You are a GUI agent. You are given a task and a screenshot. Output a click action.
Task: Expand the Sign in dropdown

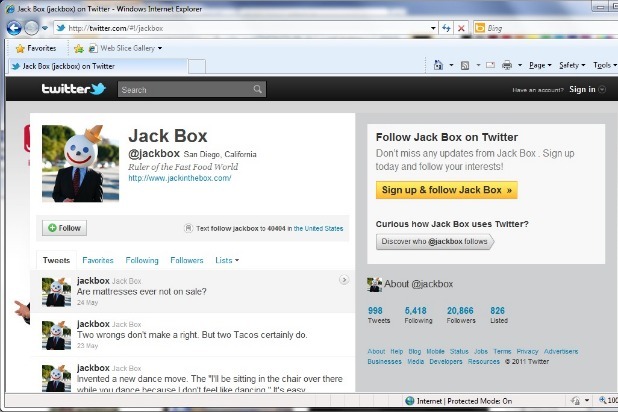(x=585, y=89)
